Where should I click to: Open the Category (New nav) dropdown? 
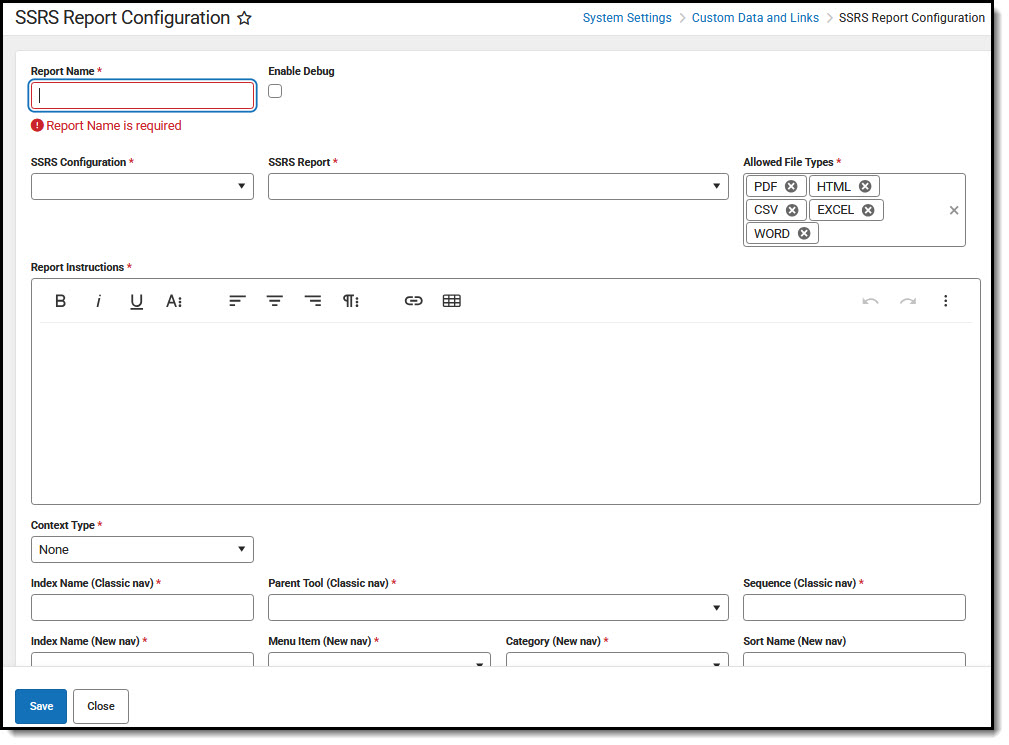[x=616, y=659]
